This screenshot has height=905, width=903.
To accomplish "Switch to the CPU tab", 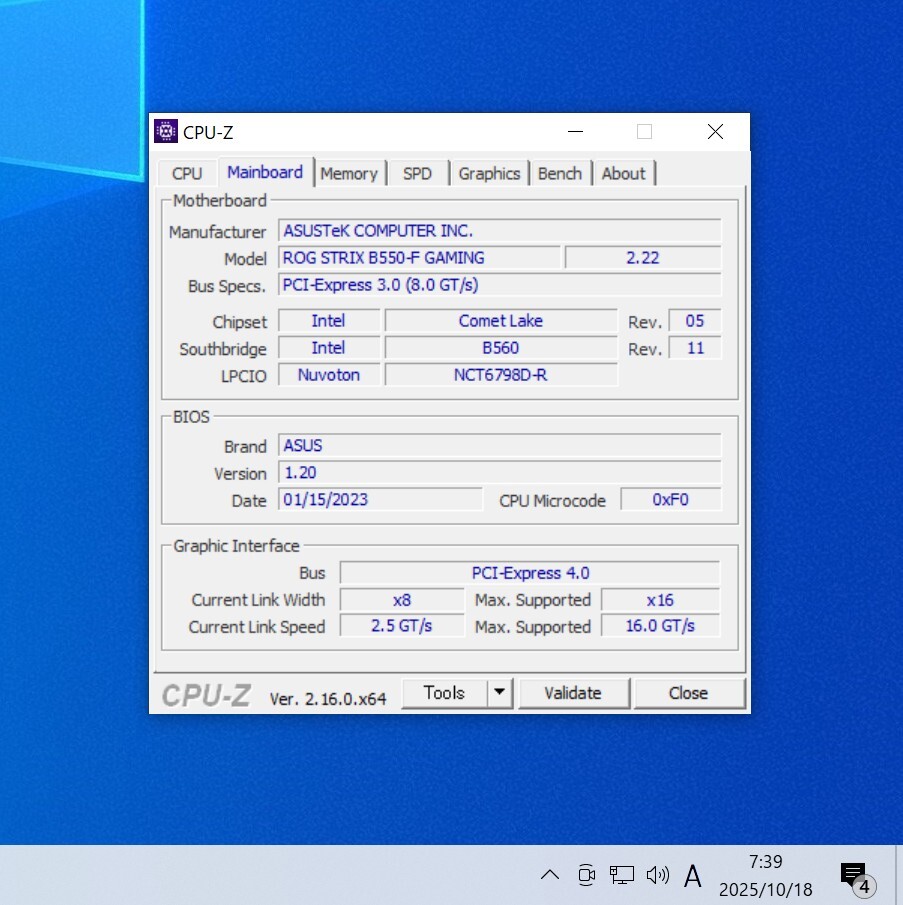I will 187,173.
